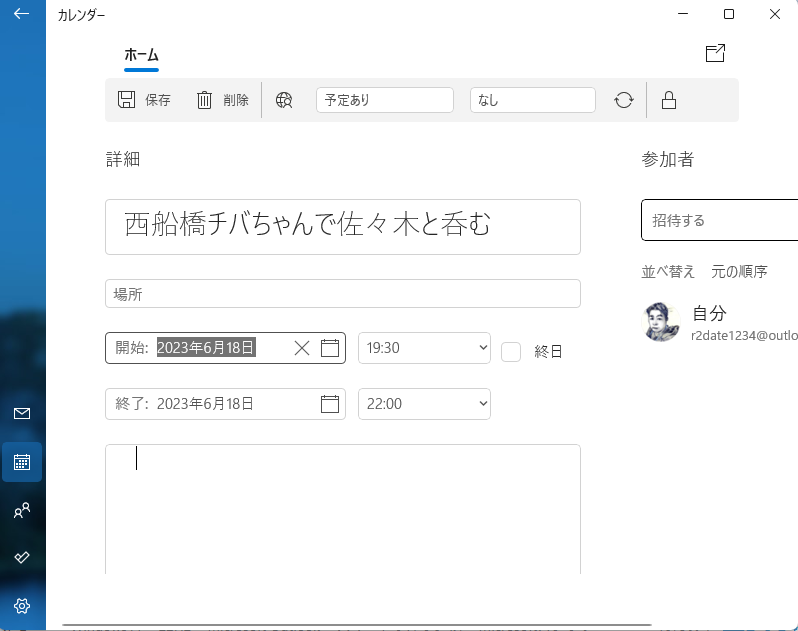Screen dimensions: 798x631
Task: Sort attendees with 並べ替え
Action: click(668, 271)
